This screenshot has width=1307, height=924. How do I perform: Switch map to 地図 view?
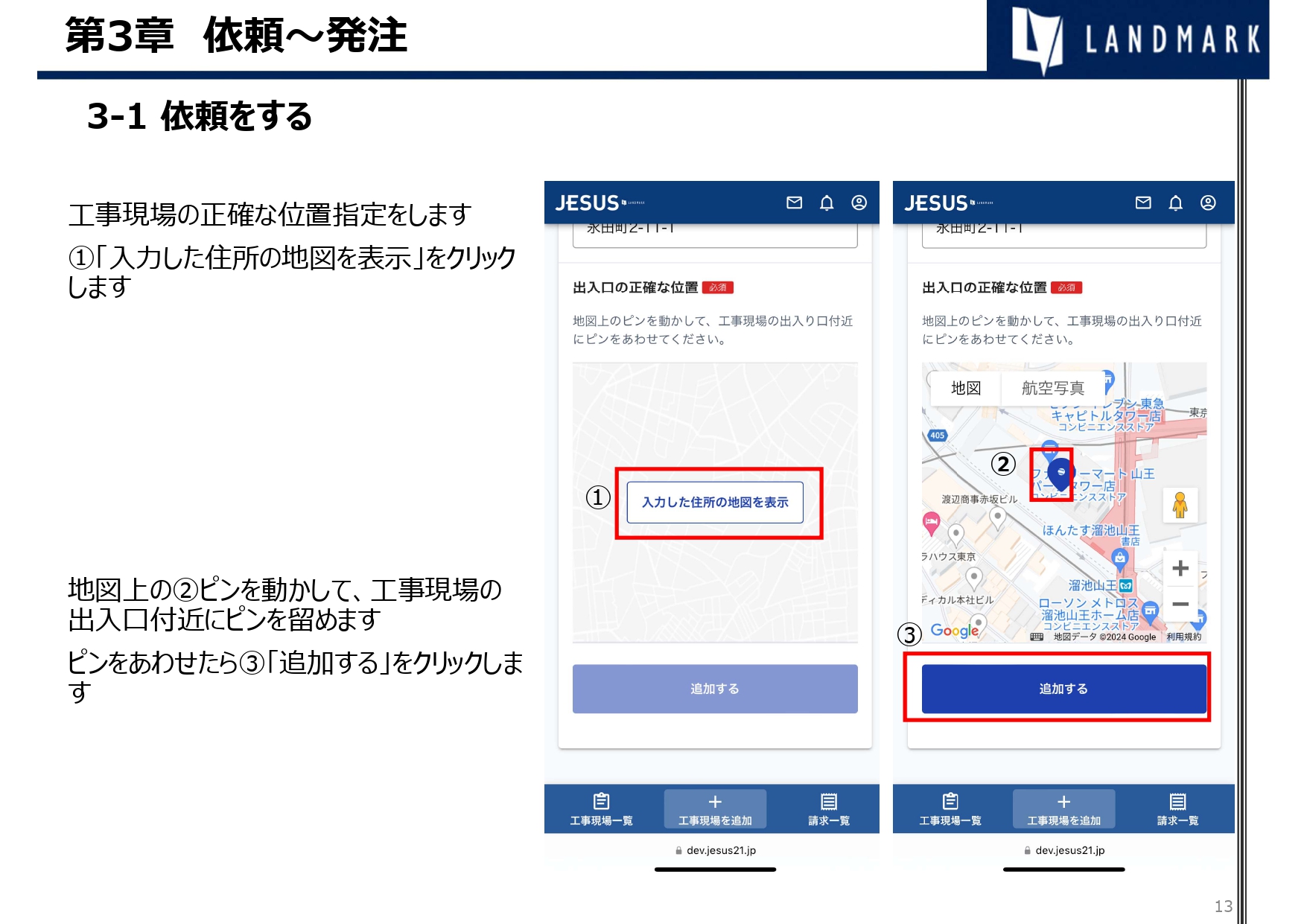coord(966,388)
